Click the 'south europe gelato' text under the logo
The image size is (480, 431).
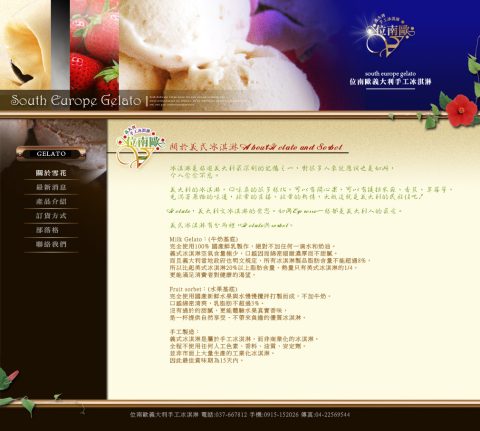pos(390,74)
